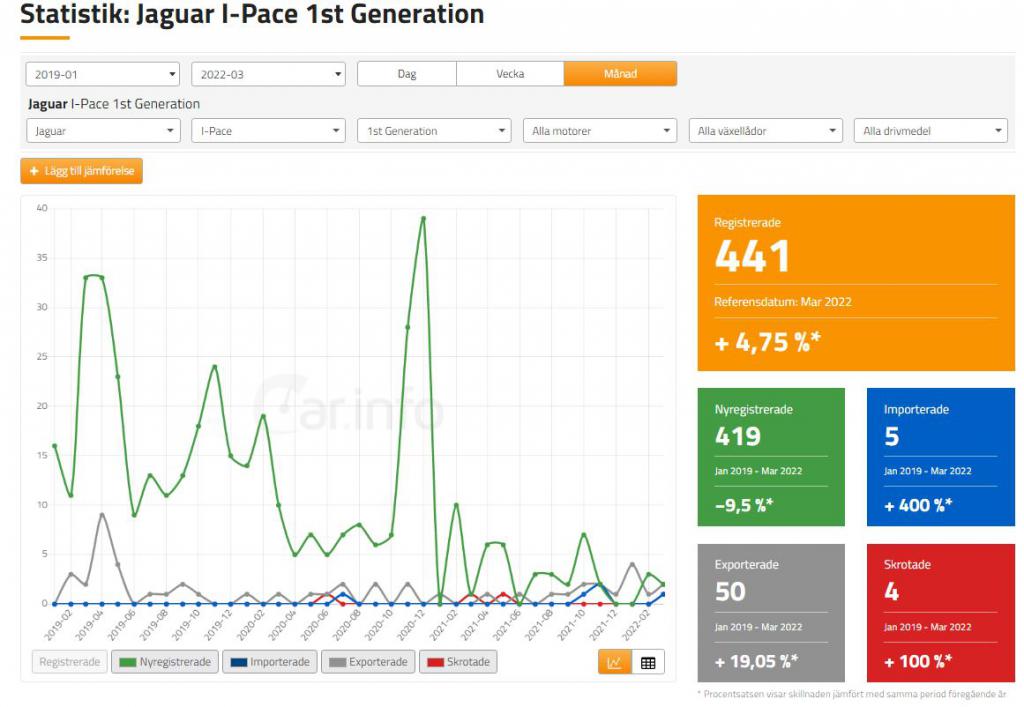Image resolution: width=1024 pixels, height=707 pixels.
Task: Click the Lägg till jämförelse button
Action: click(x=81, y=171)
